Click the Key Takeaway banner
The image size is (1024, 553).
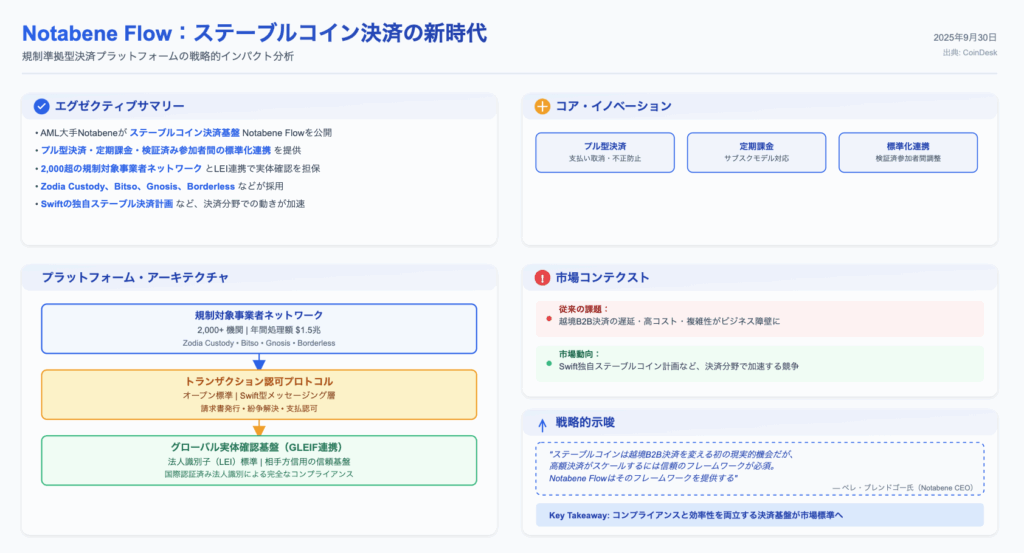click(759, 515)
